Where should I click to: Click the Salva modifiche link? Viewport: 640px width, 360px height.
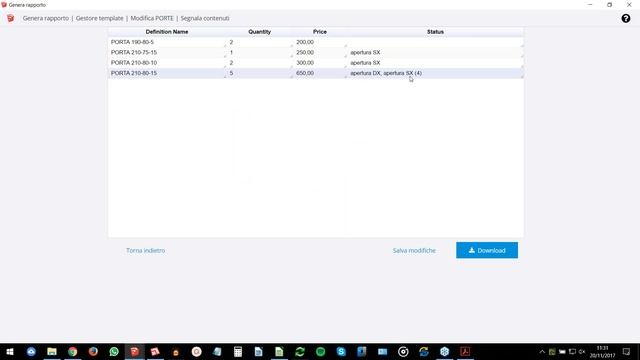point(414,250)
